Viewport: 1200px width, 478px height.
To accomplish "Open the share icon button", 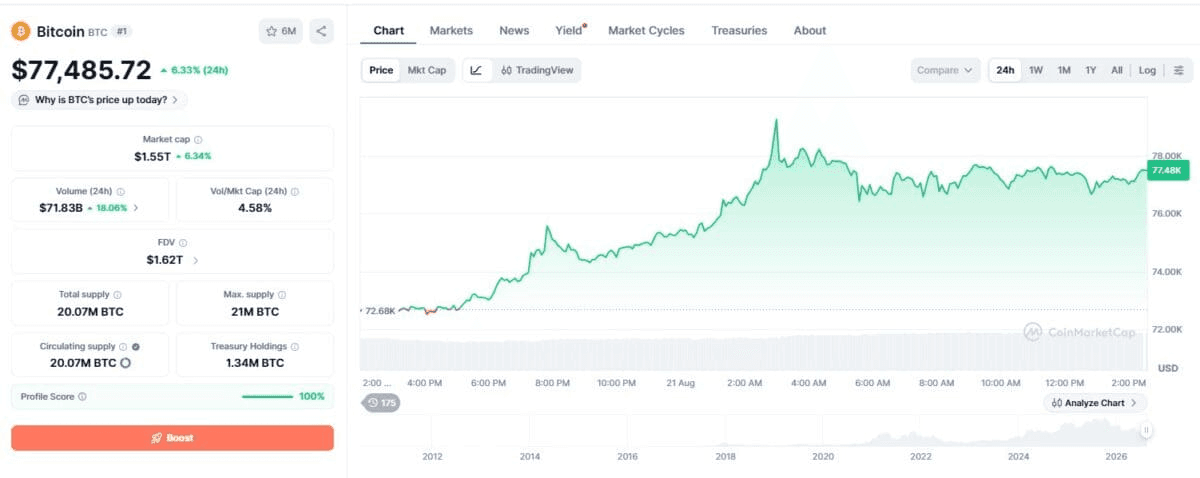I will 321,31.
